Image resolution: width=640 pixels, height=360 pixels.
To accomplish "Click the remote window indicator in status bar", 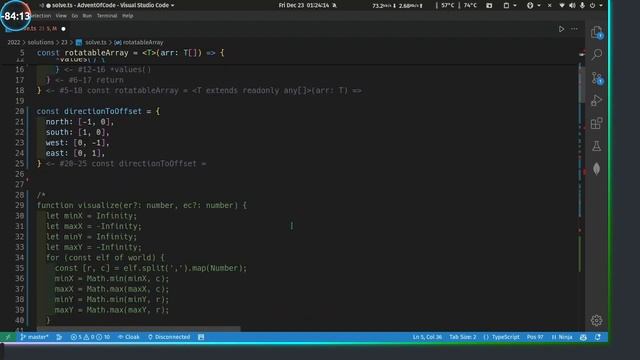I will (7, 337).
